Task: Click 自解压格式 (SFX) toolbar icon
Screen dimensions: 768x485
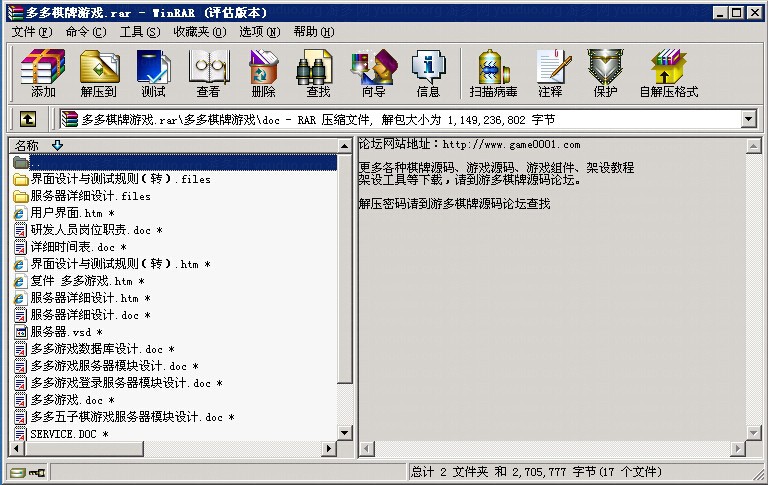Action: 668,72
